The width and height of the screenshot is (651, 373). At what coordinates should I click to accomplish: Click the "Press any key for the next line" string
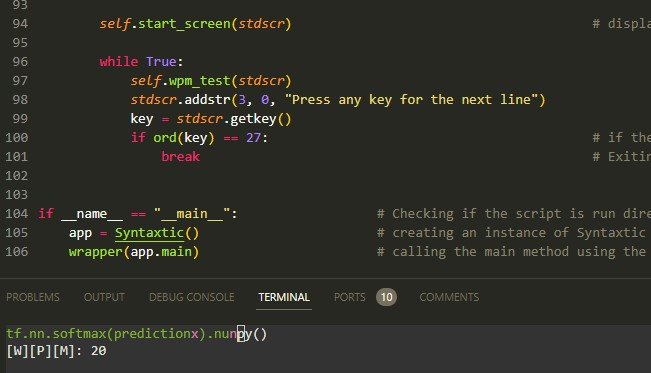pos(411,100)
